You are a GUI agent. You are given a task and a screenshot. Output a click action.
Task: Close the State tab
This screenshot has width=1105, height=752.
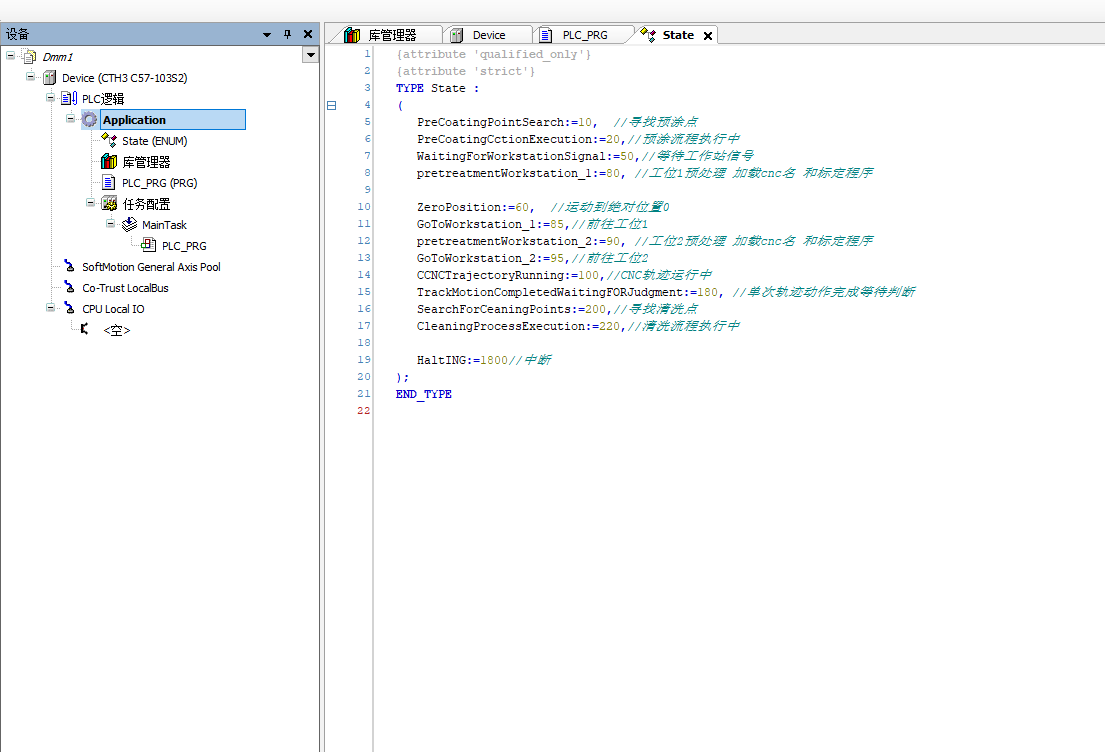(x=708, y=36)
